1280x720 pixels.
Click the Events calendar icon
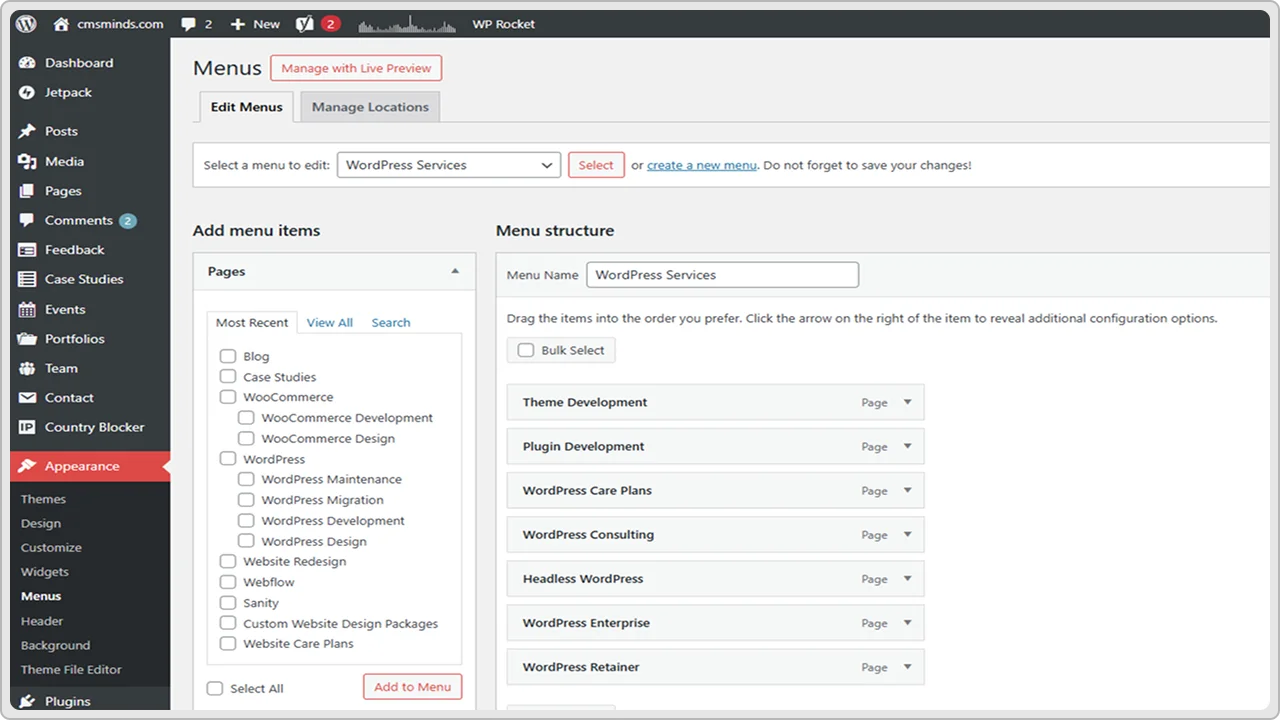tap(27, 309)
